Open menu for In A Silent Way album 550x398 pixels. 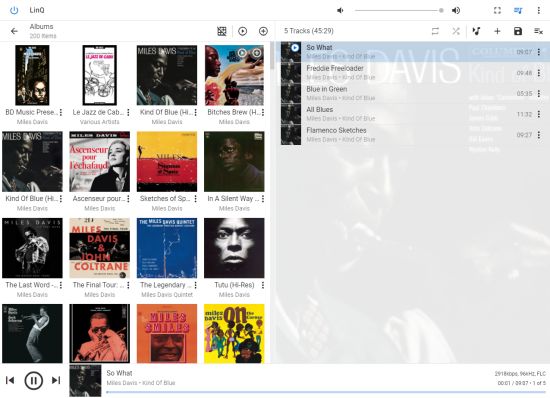tap(263, 199)
